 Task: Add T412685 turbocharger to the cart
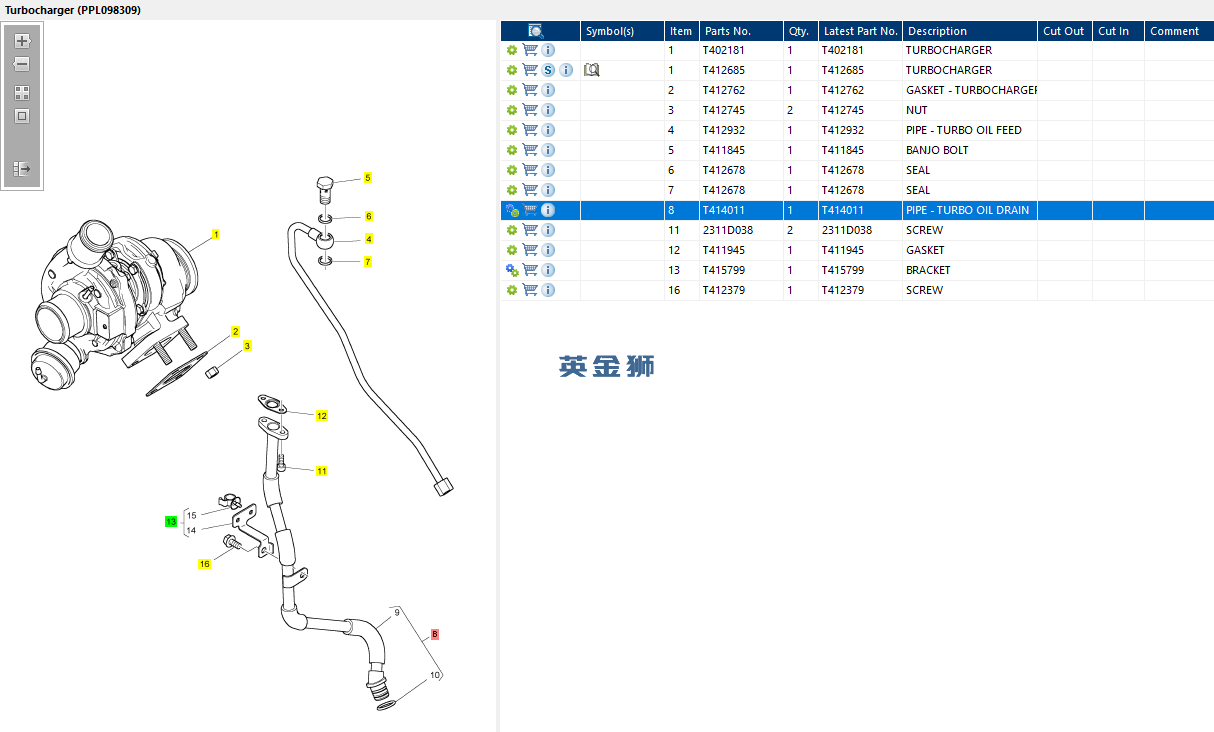530,70
